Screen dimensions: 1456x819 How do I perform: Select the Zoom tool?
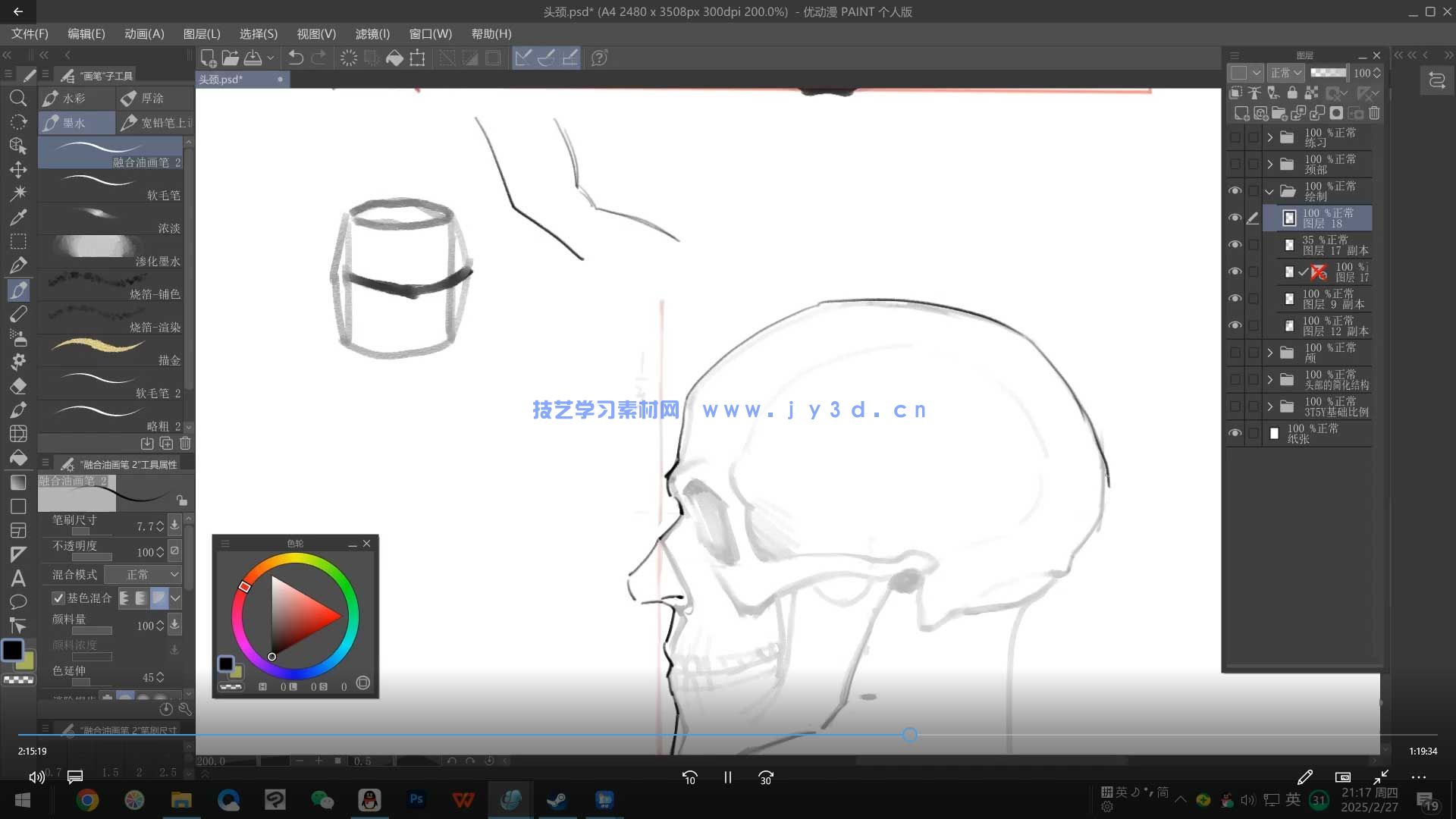tap(18, 99)
